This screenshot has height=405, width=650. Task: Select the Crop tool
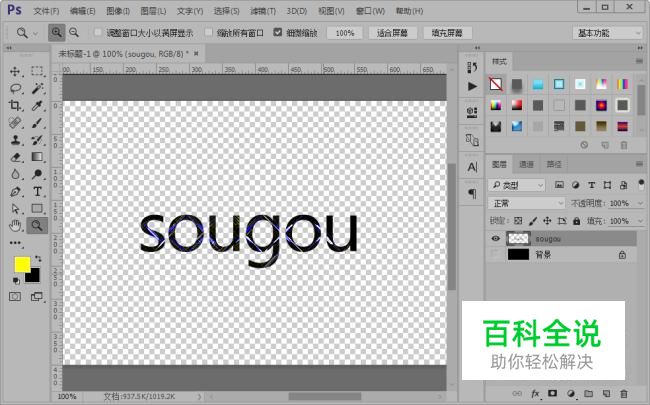(x=15, y=105)
